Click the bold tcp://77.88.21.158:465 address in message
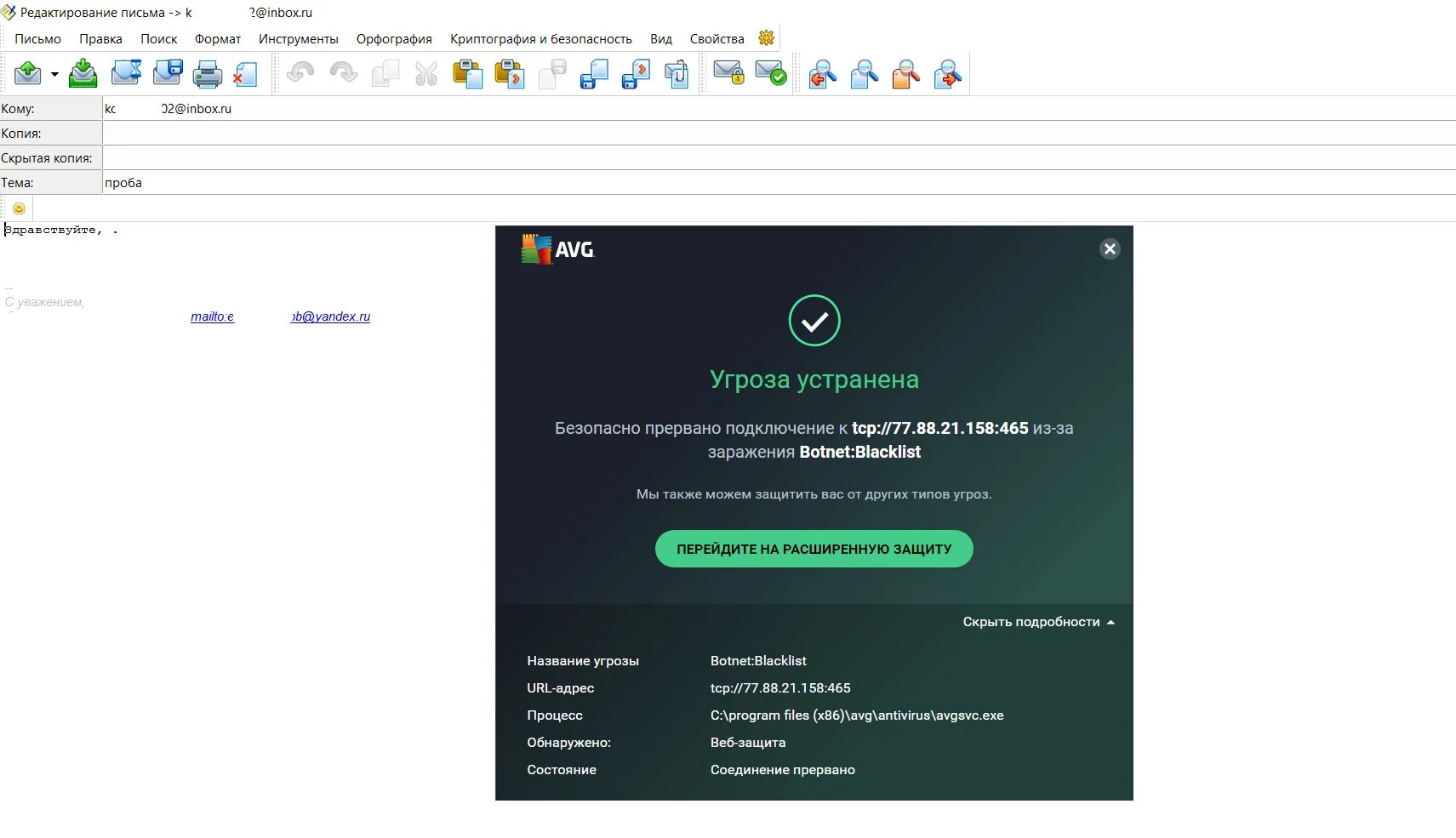 [940, 428]
